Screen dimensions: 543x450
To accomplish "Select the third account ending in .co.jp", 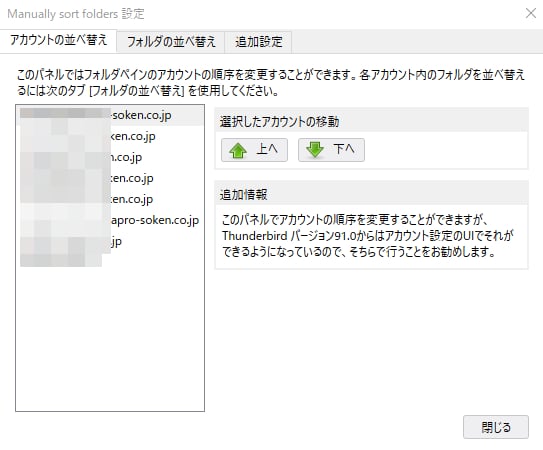I will click(x=110, y=157).
